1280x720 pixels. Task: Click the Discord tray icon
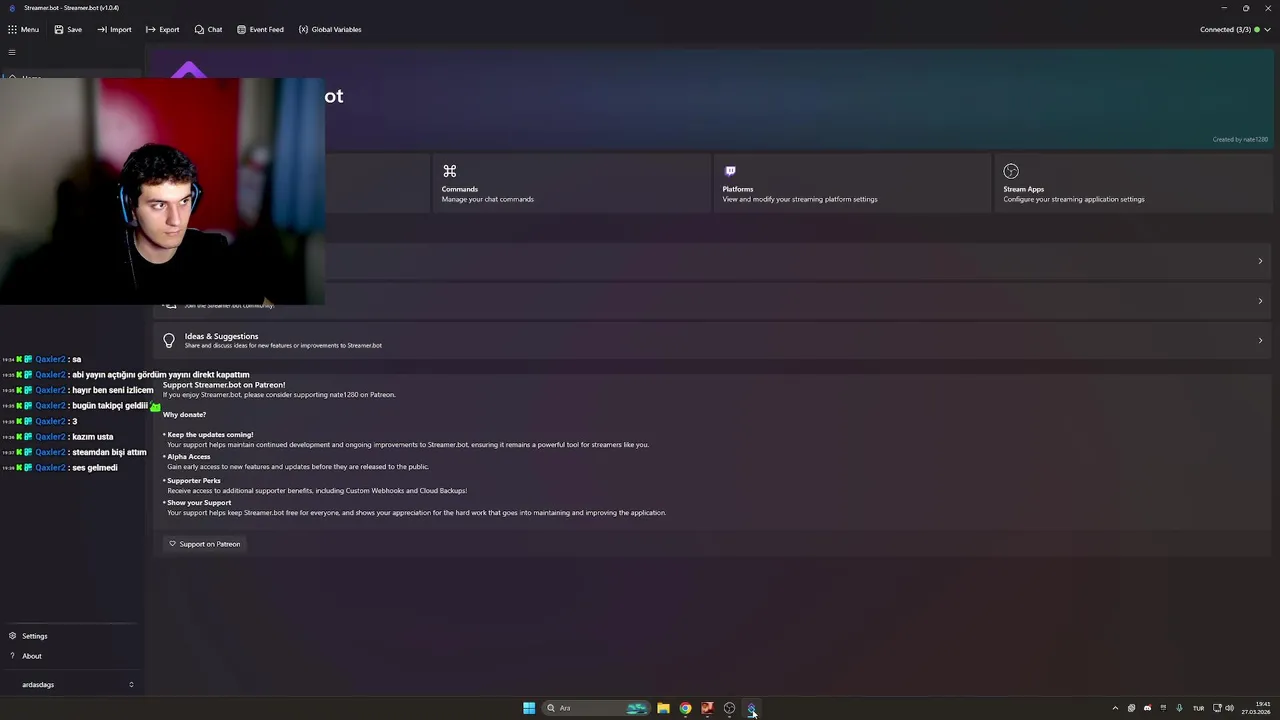(1147, 708)
